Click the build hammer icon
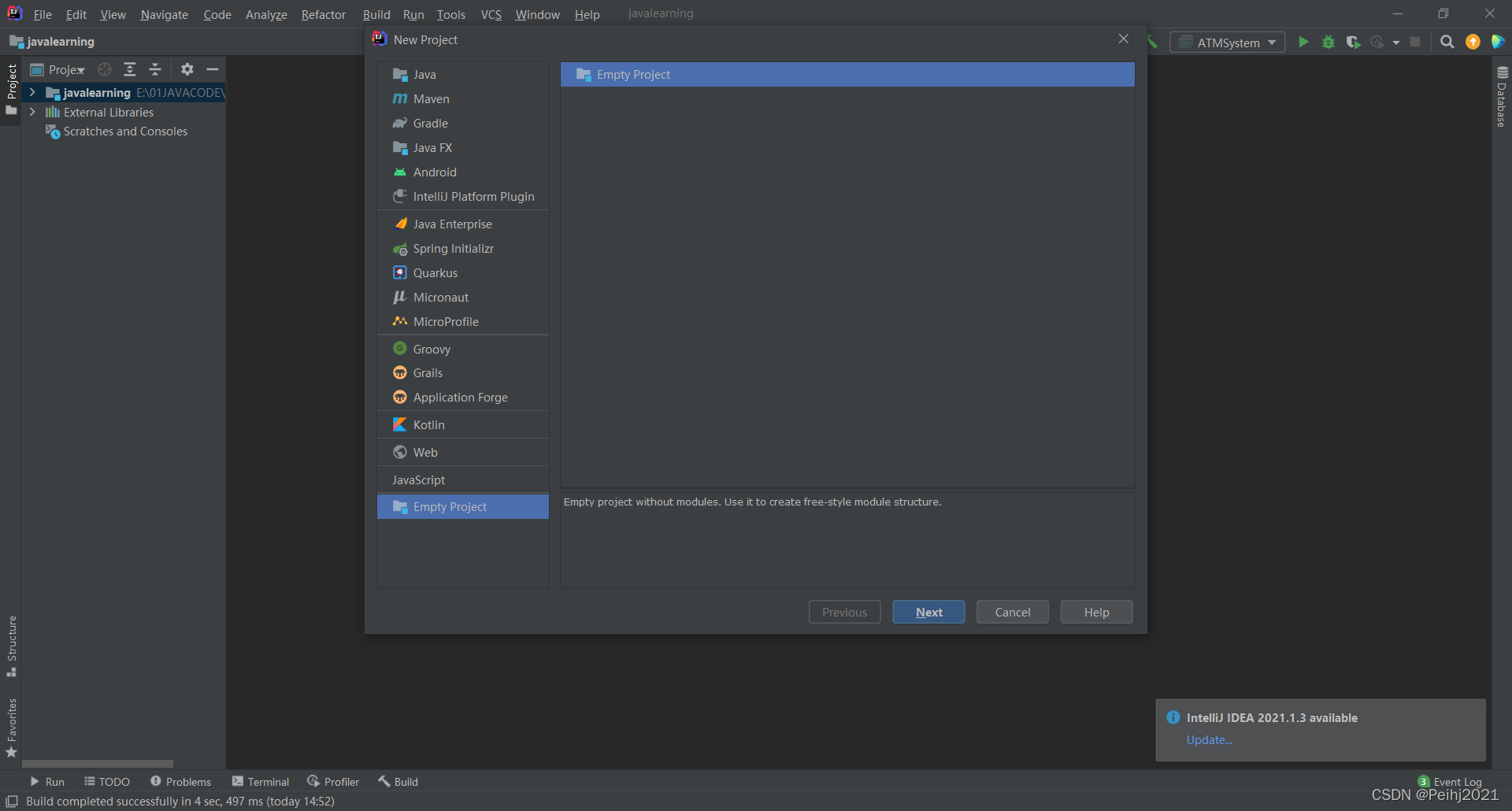 click(1153, 42)
